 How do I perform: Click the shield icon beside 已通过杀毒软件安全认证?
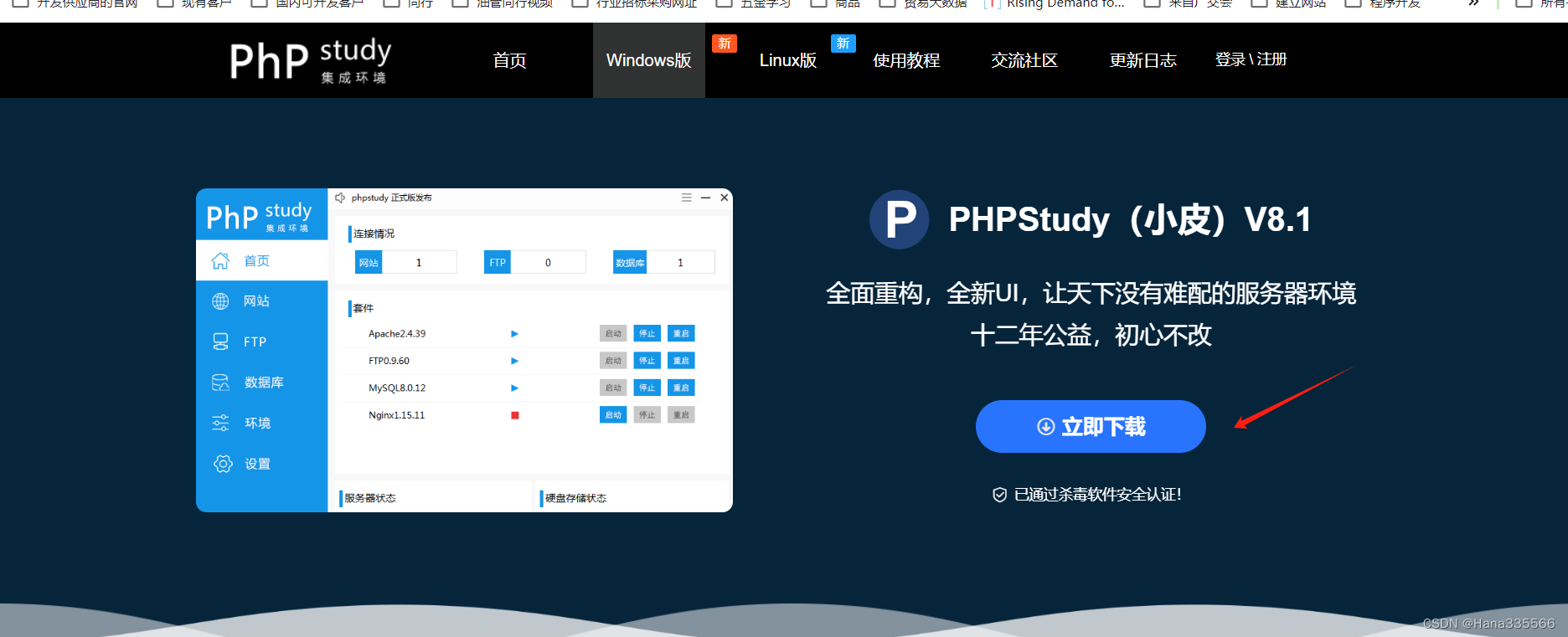coord(999,495)
